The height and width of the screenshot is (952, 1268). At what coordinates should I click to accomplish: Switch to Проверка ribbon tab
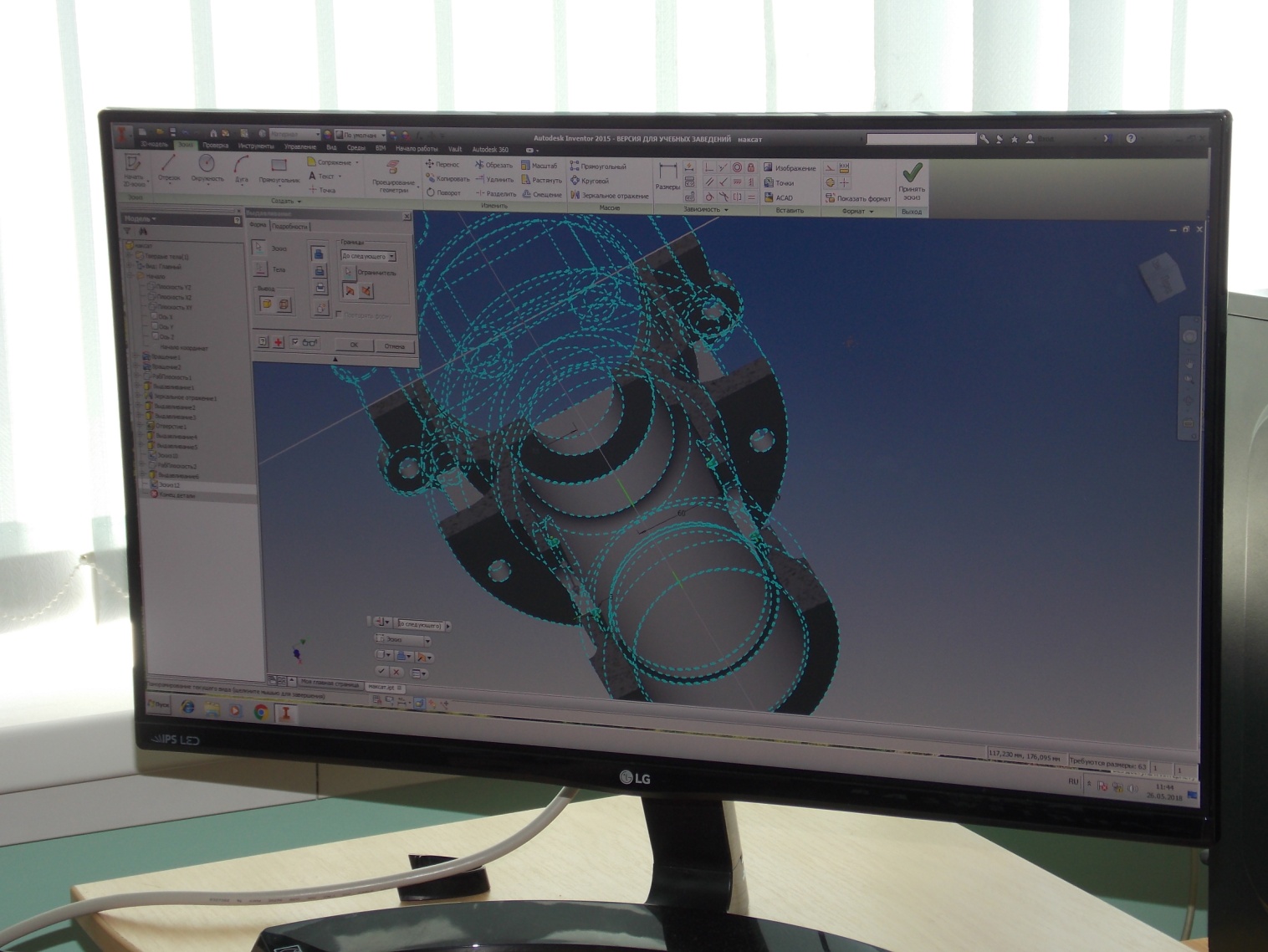pos(215,146)
